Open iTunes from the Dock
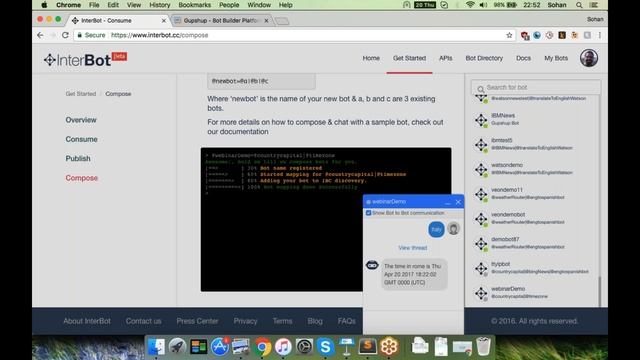The image size is (640, 360). 283,347
